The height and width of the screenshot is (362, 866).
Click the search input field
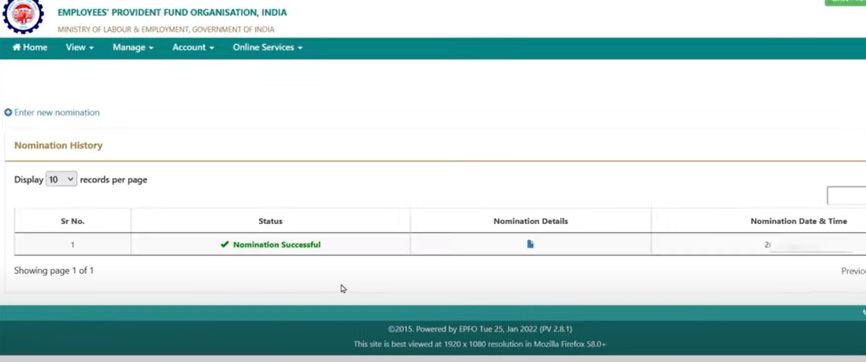846,196
